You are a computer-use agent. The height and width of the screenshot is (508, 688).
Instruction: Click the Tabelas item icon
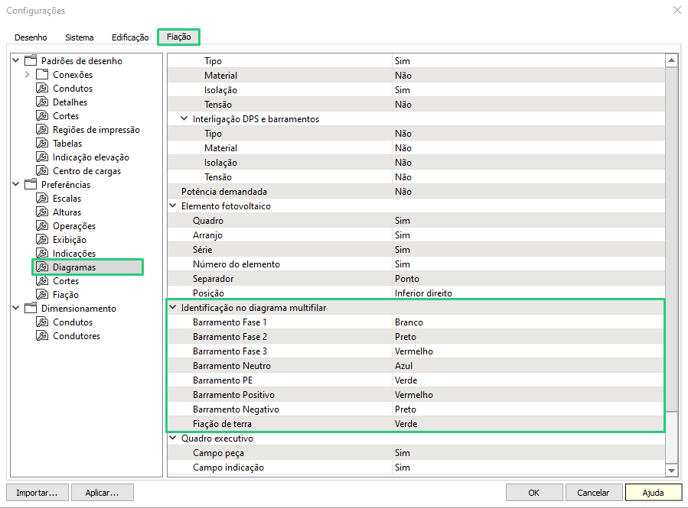[x=42, y=144]
